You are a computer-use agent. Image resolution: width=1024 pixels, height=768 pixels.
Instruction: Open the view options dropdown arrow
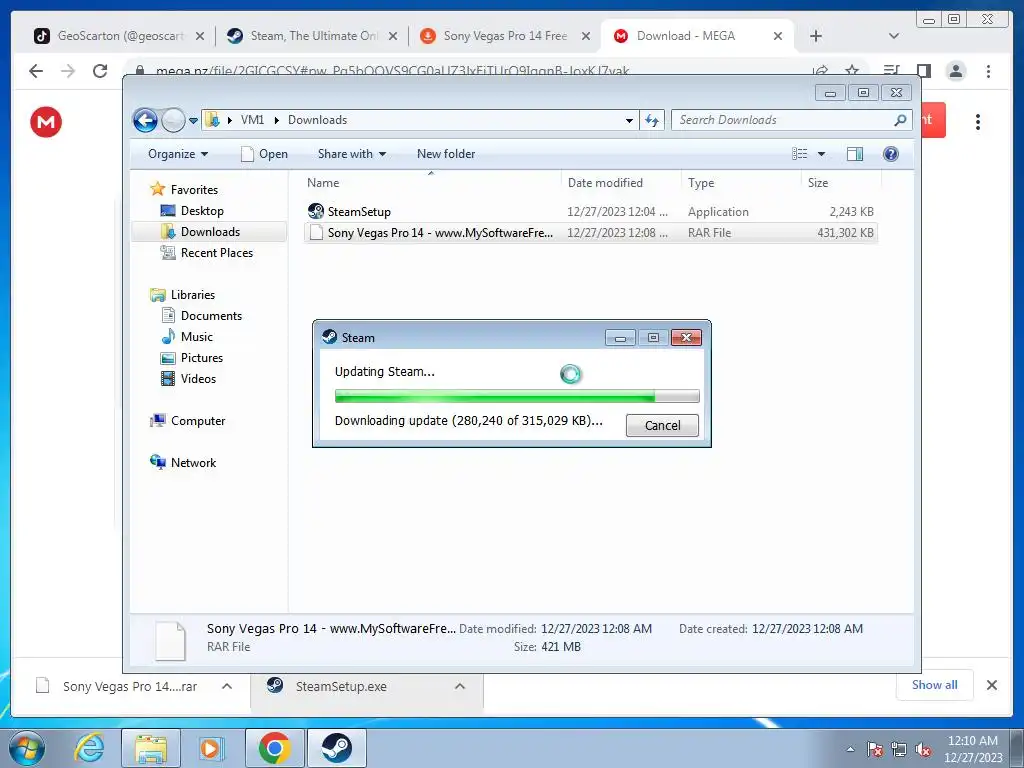tap(822, 154)
